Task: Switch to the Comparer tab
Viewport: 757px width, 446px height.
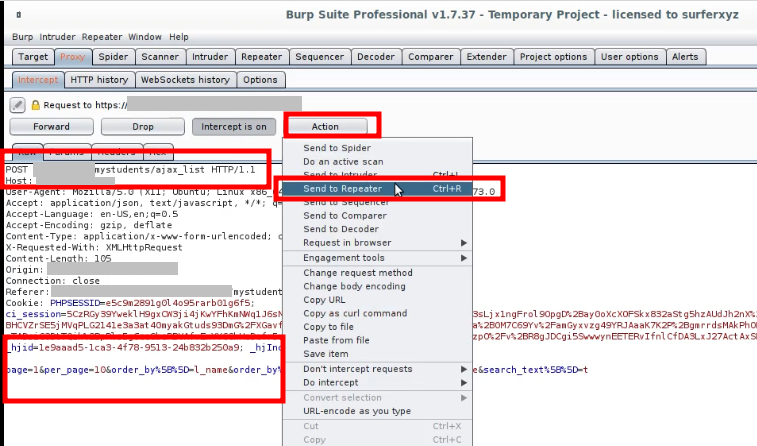Action: click(431, 56)
